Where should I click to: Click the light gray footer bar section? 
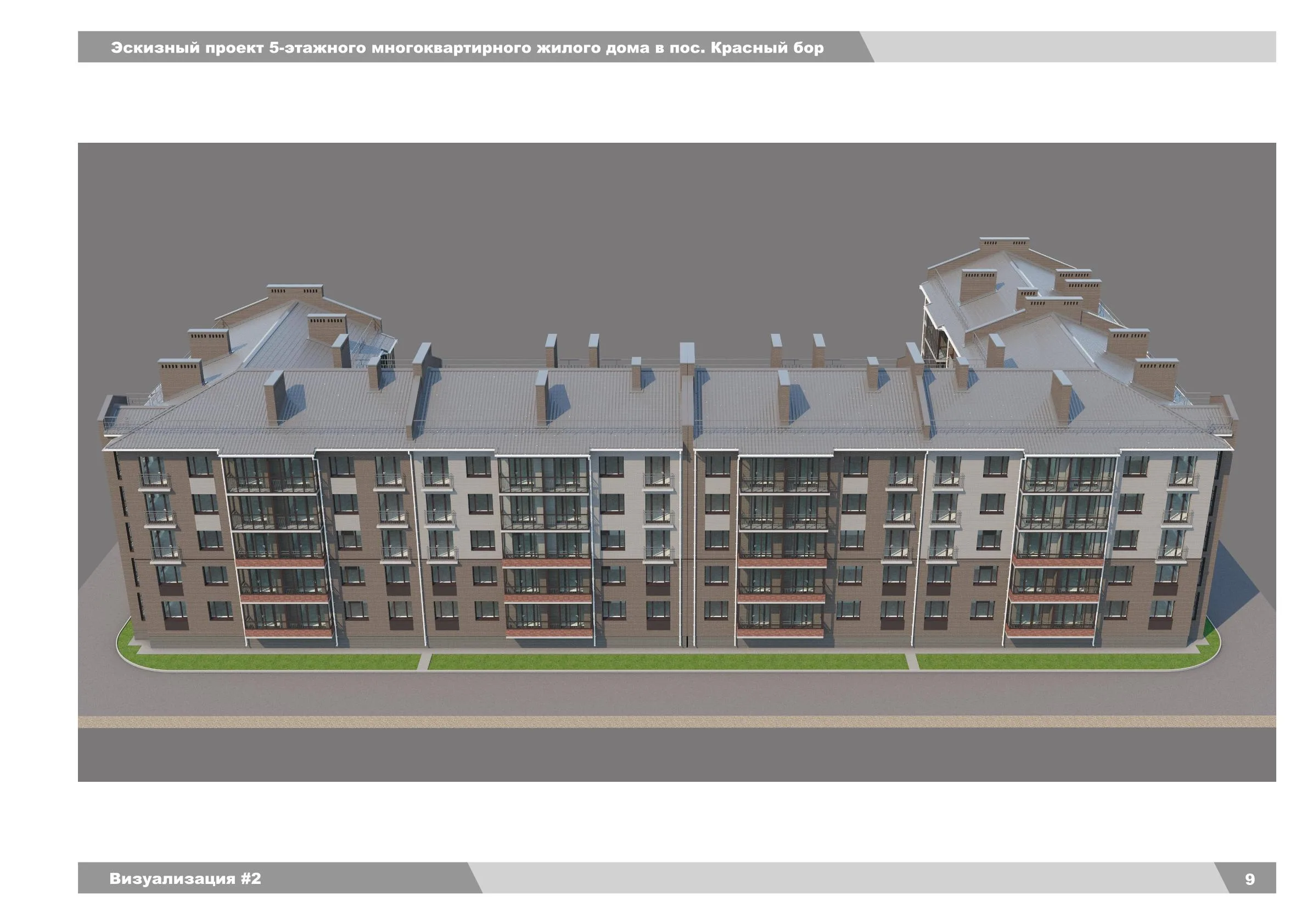coord(848,878)
